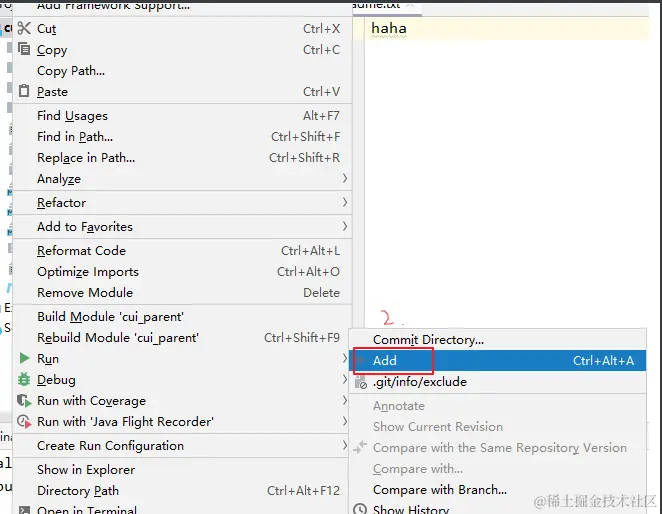Select Add in the Git submenu
This screenshot has height=514, width=662.
click(x=498, y=361)
